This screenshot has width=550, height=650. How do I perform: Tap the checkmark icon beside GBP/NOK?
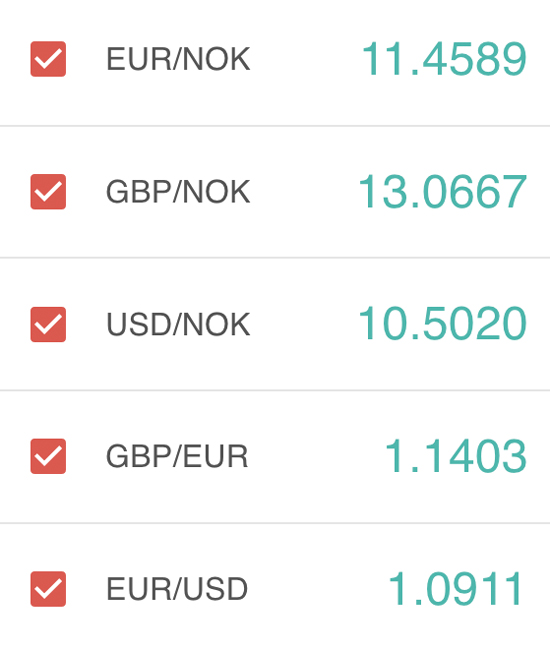48,192
